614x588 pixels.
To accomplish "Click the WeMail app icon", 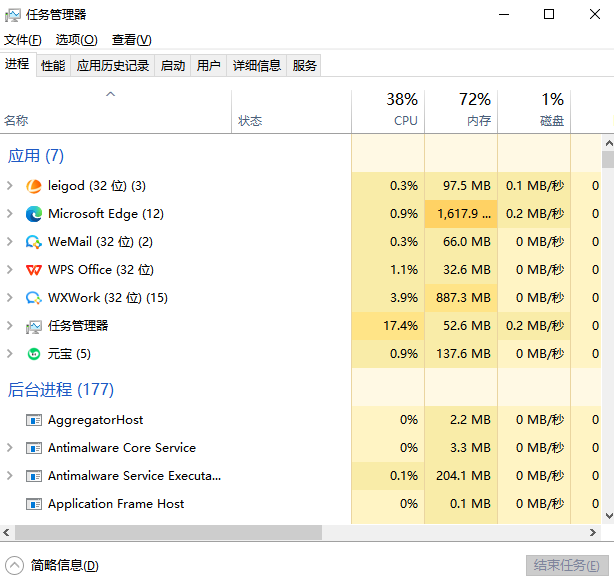I will [x=34, y=242].
